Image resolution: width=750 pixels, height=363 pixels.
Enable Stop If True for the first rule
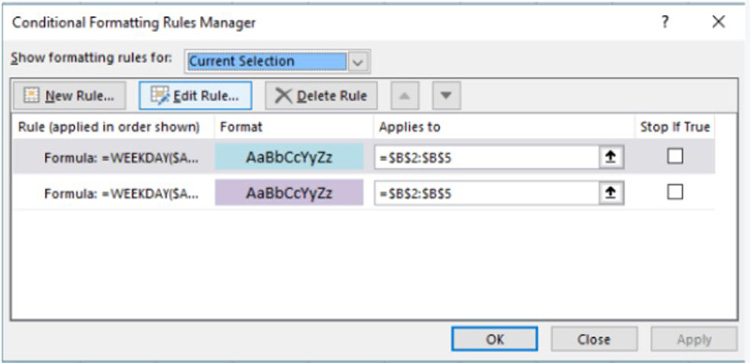[x=675, y=156]
